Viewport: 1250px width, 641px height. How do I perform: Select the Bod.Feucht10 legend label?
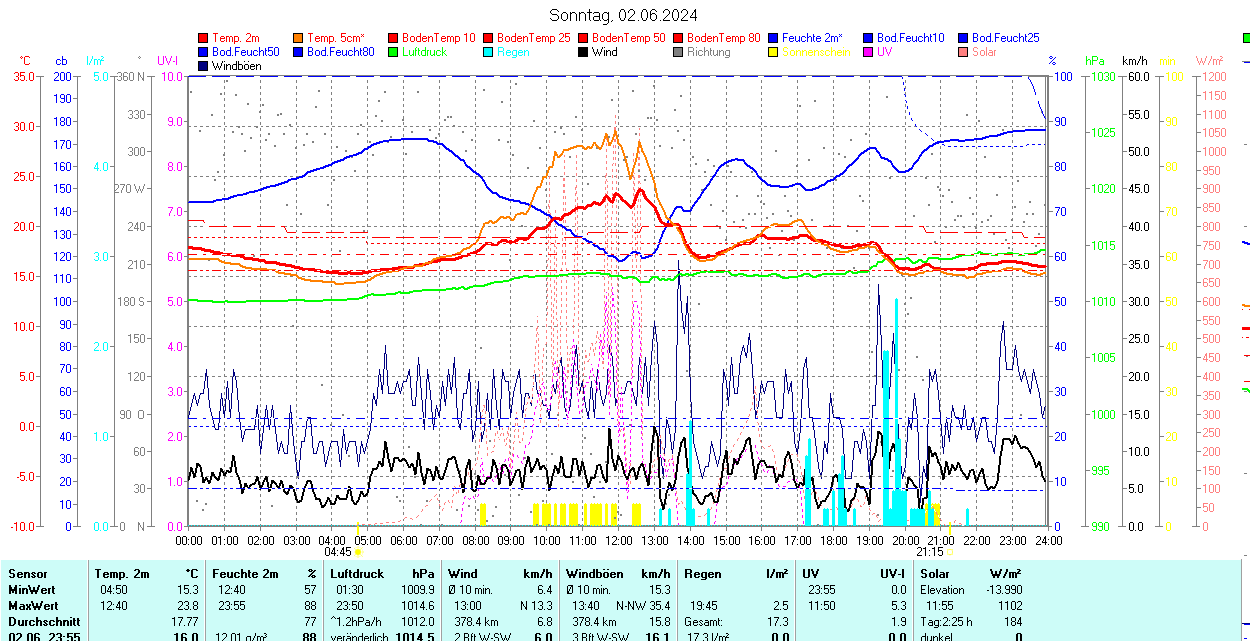tap(911, 38)
